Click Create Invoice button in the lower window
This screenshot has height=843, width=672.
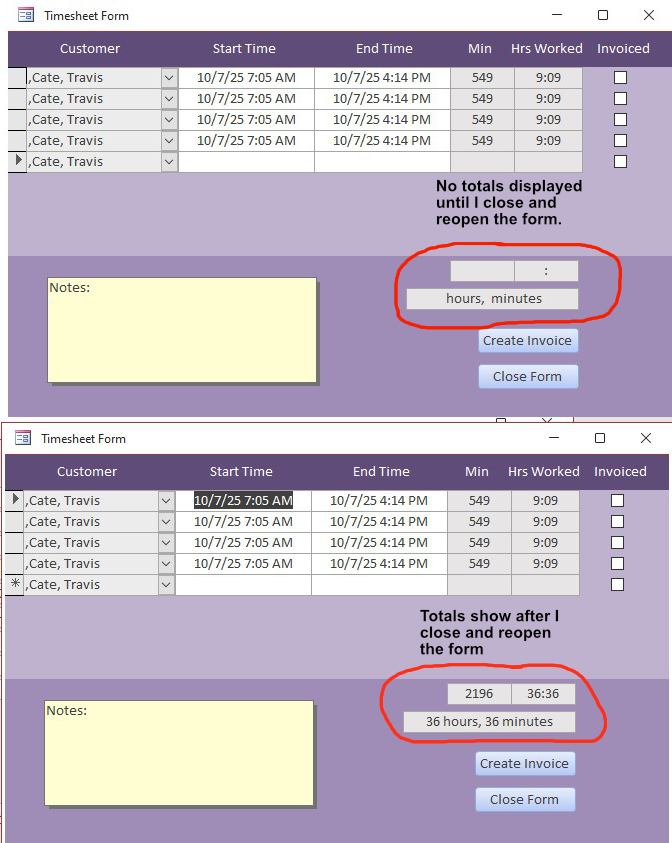[x=525, y=763]
